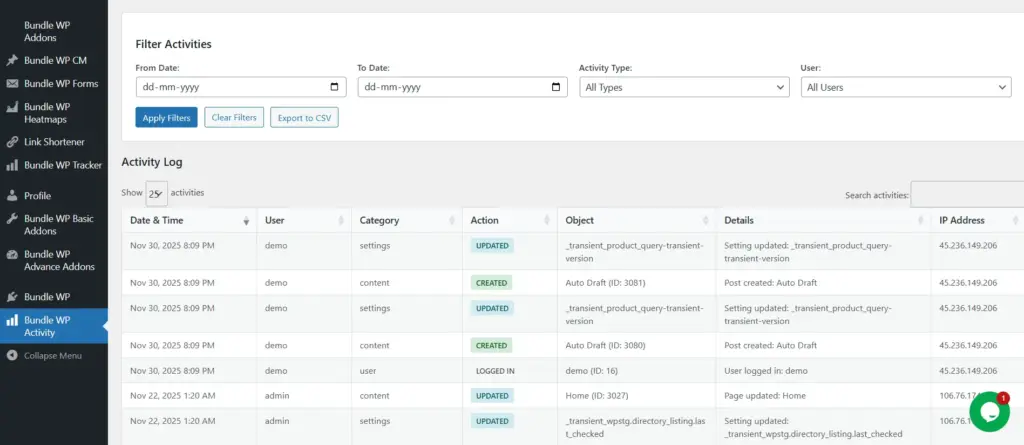
Task: Click the Bundle WP Advance Addons gauge icon
Action: pyautogui.click(x=12, y=255)
